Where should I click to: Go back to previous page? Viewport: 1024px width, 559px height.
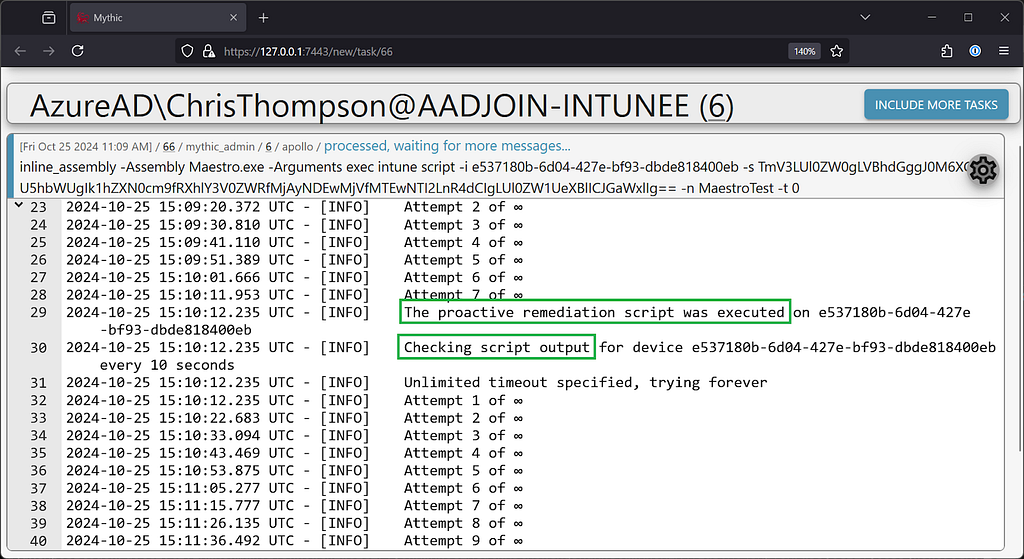[20, 51]
